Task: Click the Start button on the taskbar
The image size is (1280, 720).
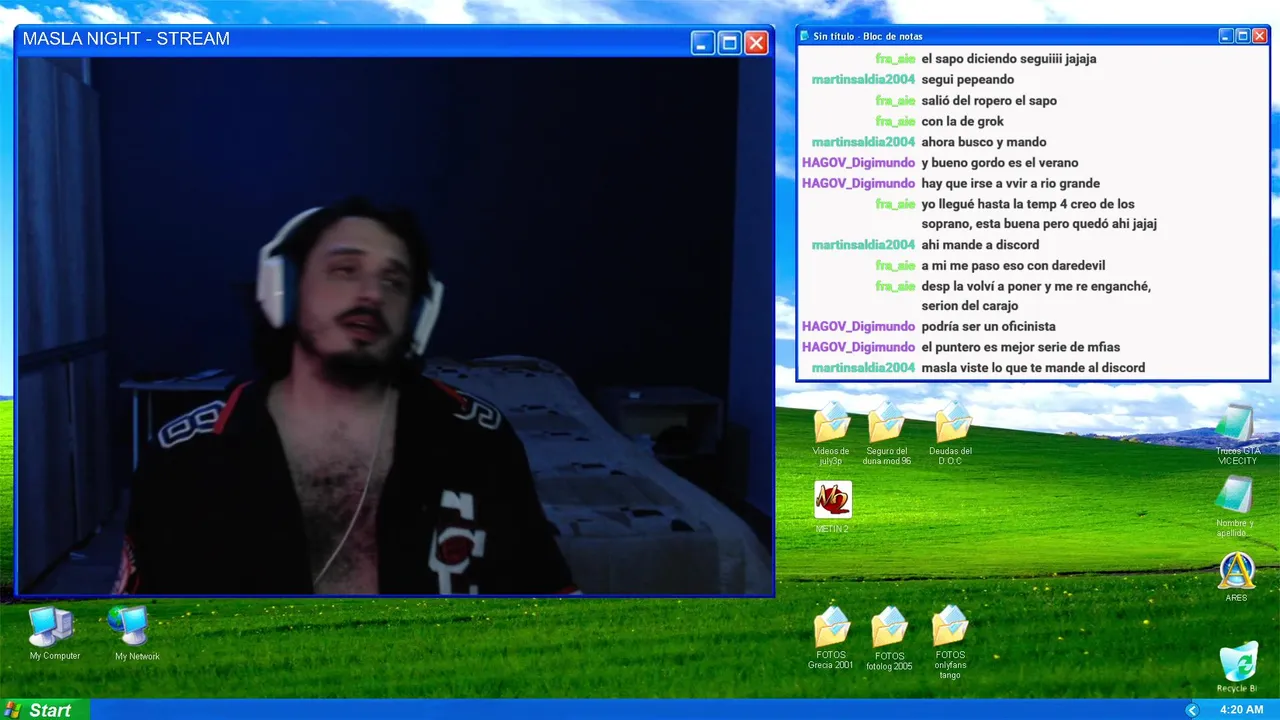Action: [45, 710]
